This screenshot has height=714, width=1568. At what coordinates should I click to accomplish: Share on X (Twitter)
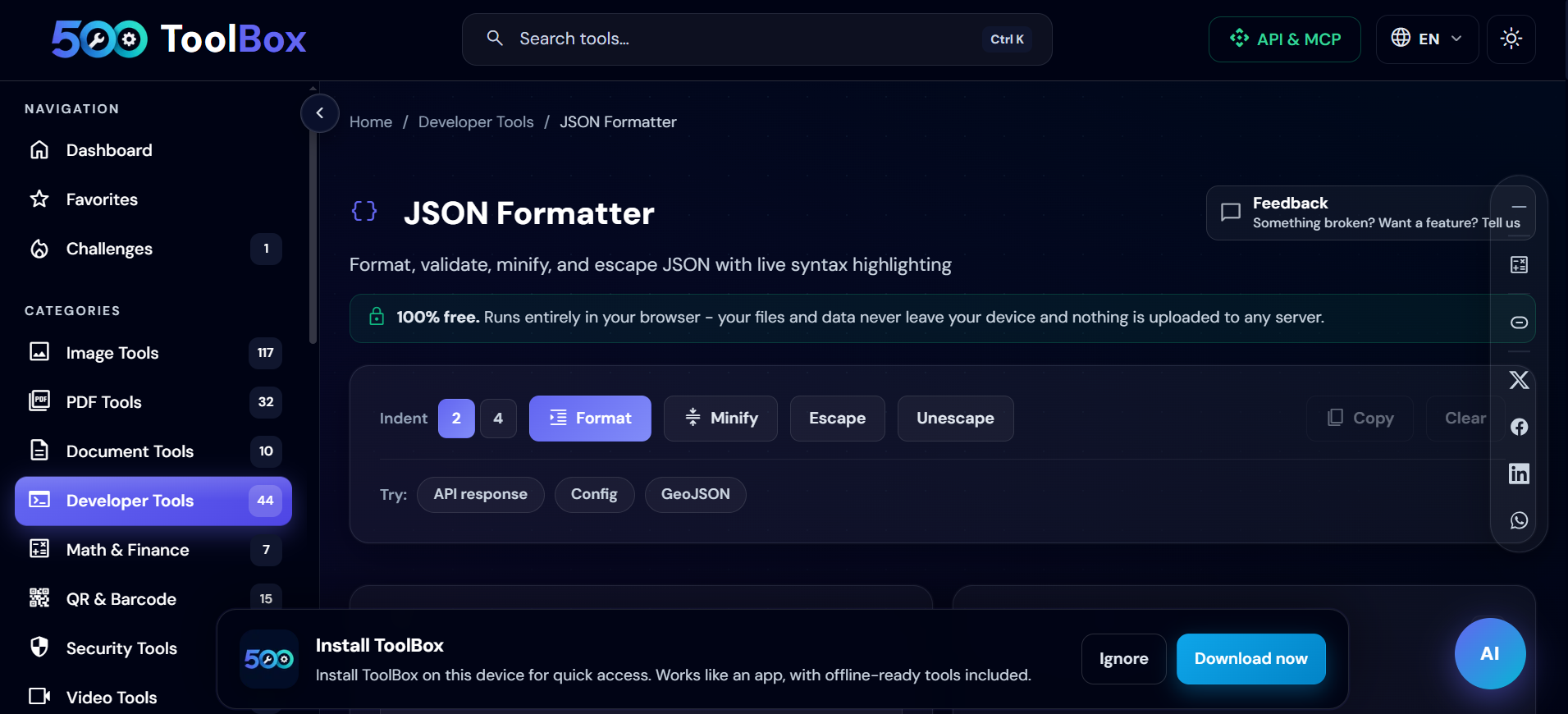click(x=1519, y=380)
